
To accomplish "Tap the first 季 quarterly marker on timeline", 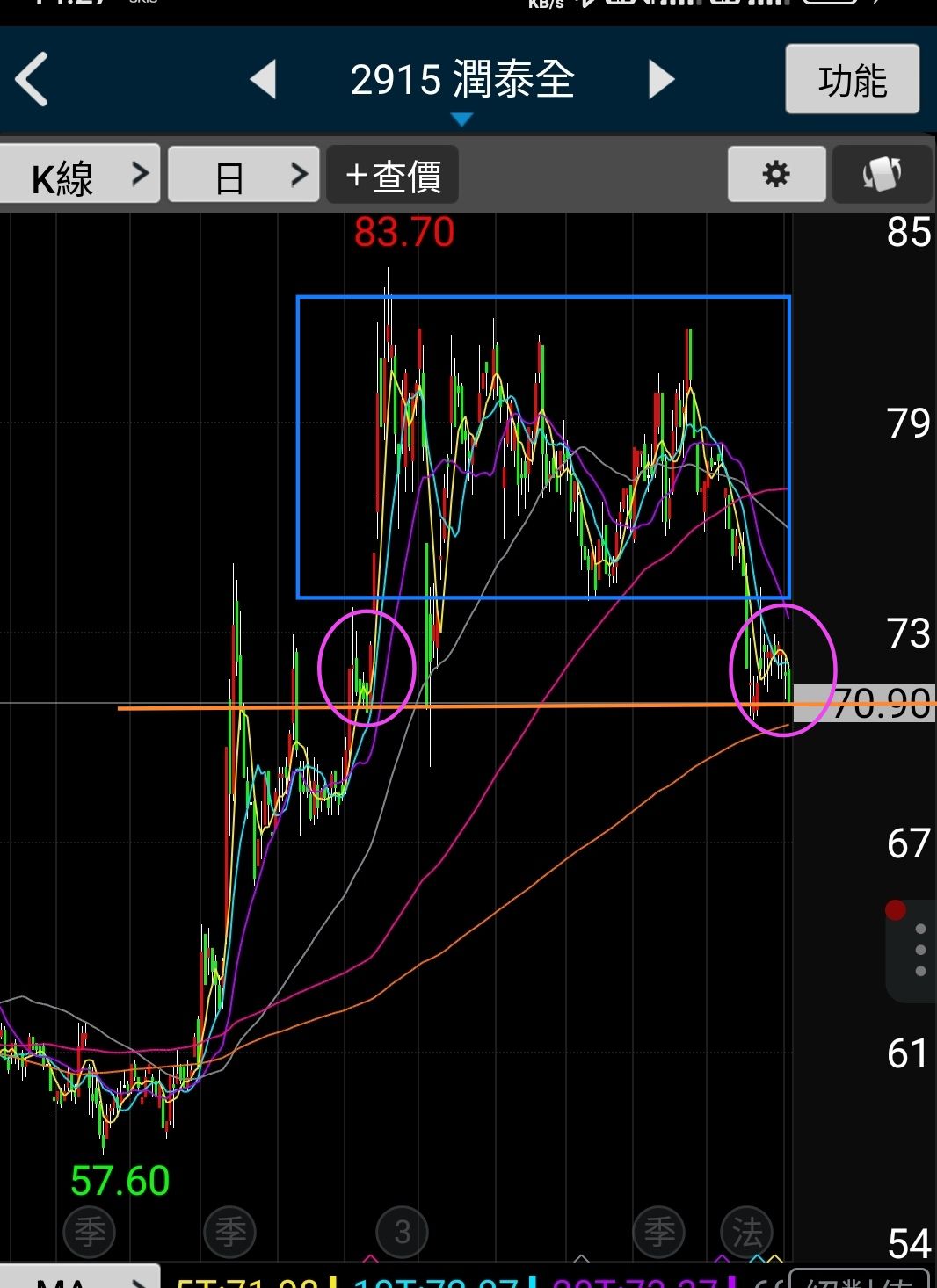I will (90, 1232).
